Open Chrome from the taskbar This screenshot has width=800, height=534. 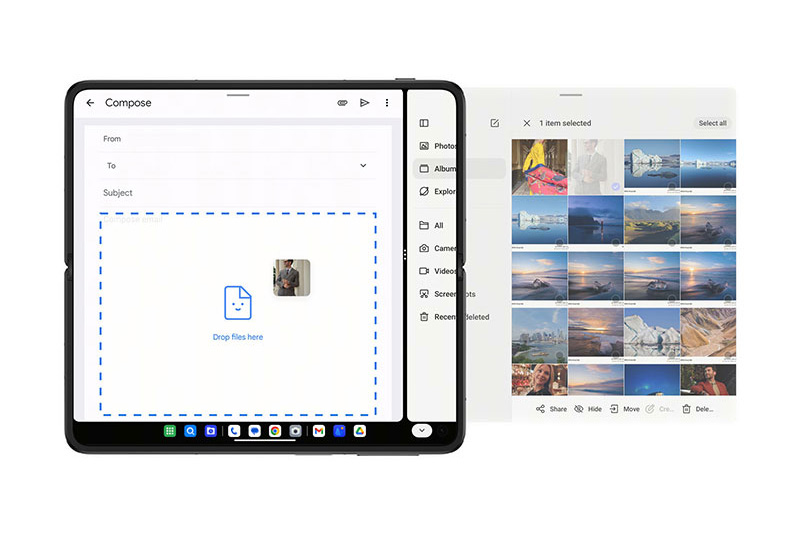coord(275,431)
